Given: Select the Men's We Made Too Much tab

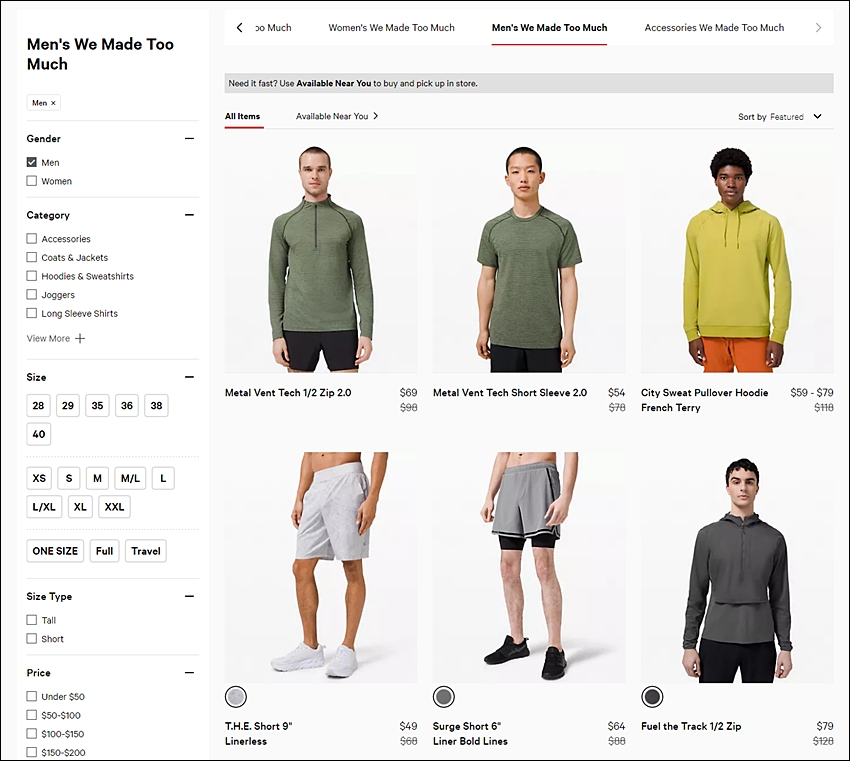Looking at the screenshot, I should click(549, 28).
